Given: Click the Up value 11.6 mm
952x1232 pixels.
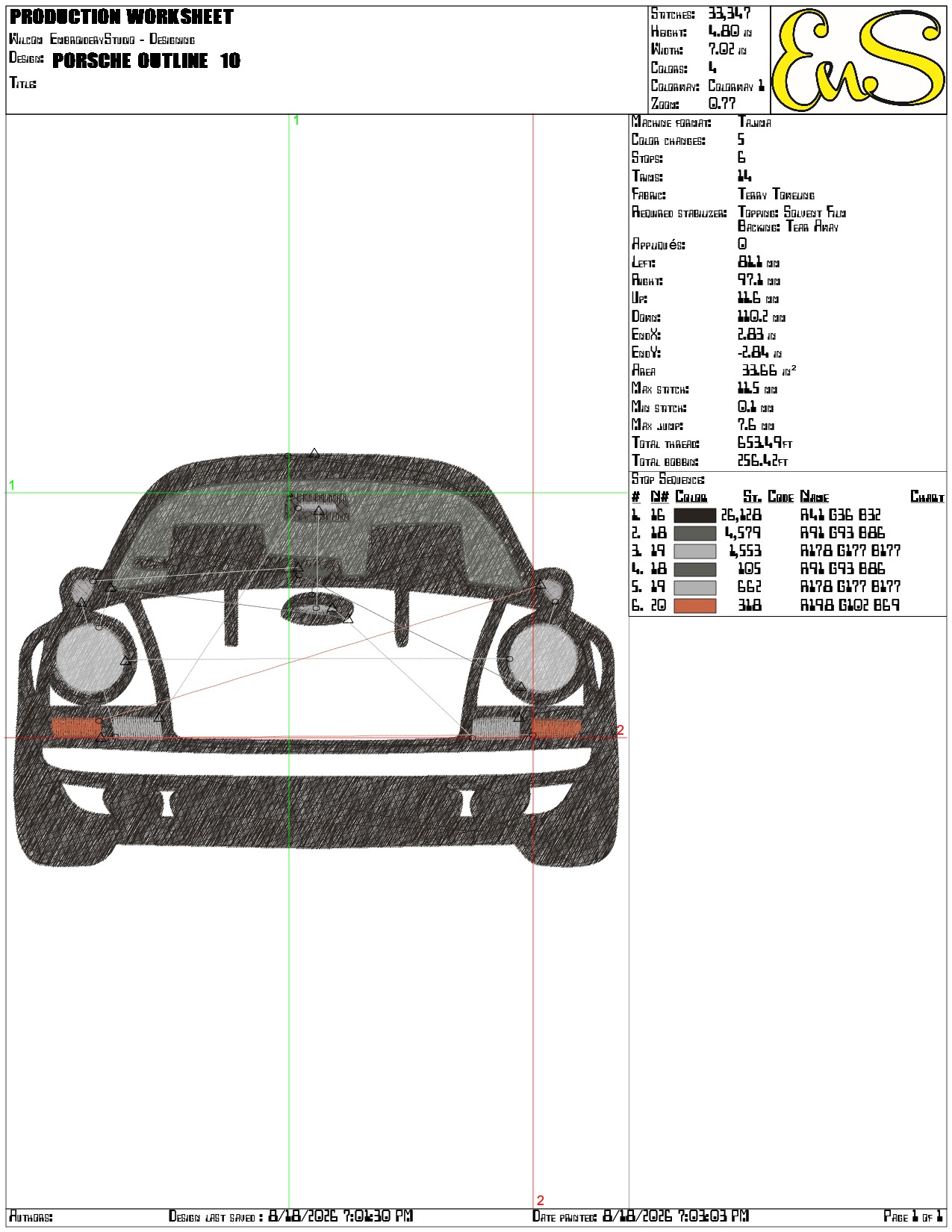Looking at the screenshot, I should (758, 298).
